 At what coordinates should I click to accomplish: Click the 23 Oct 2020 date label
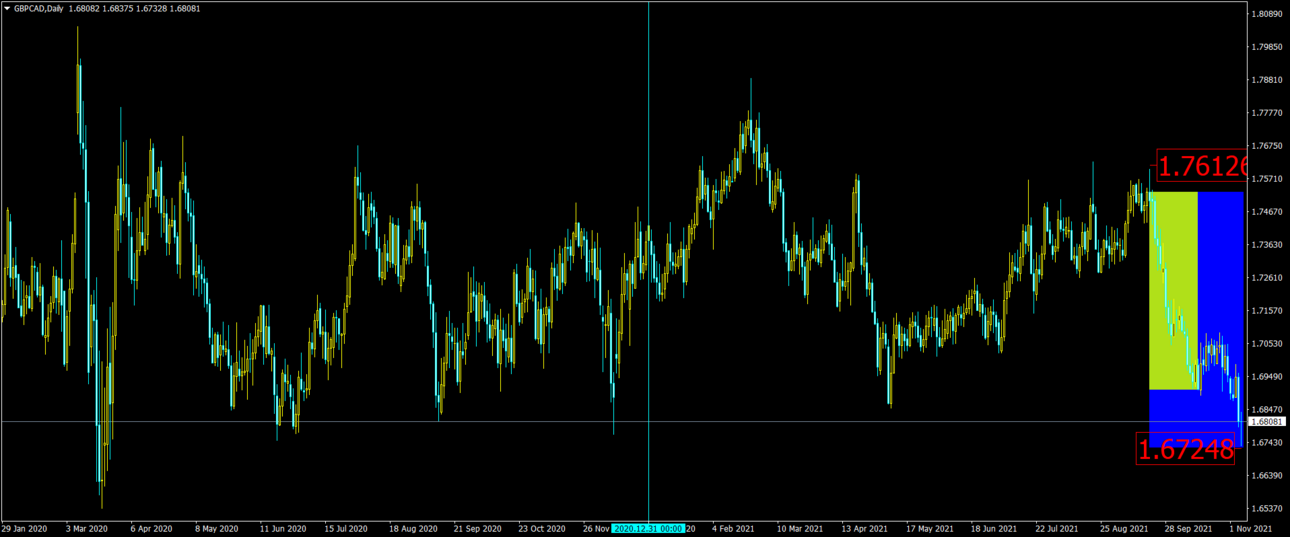(x=543, y=528)
